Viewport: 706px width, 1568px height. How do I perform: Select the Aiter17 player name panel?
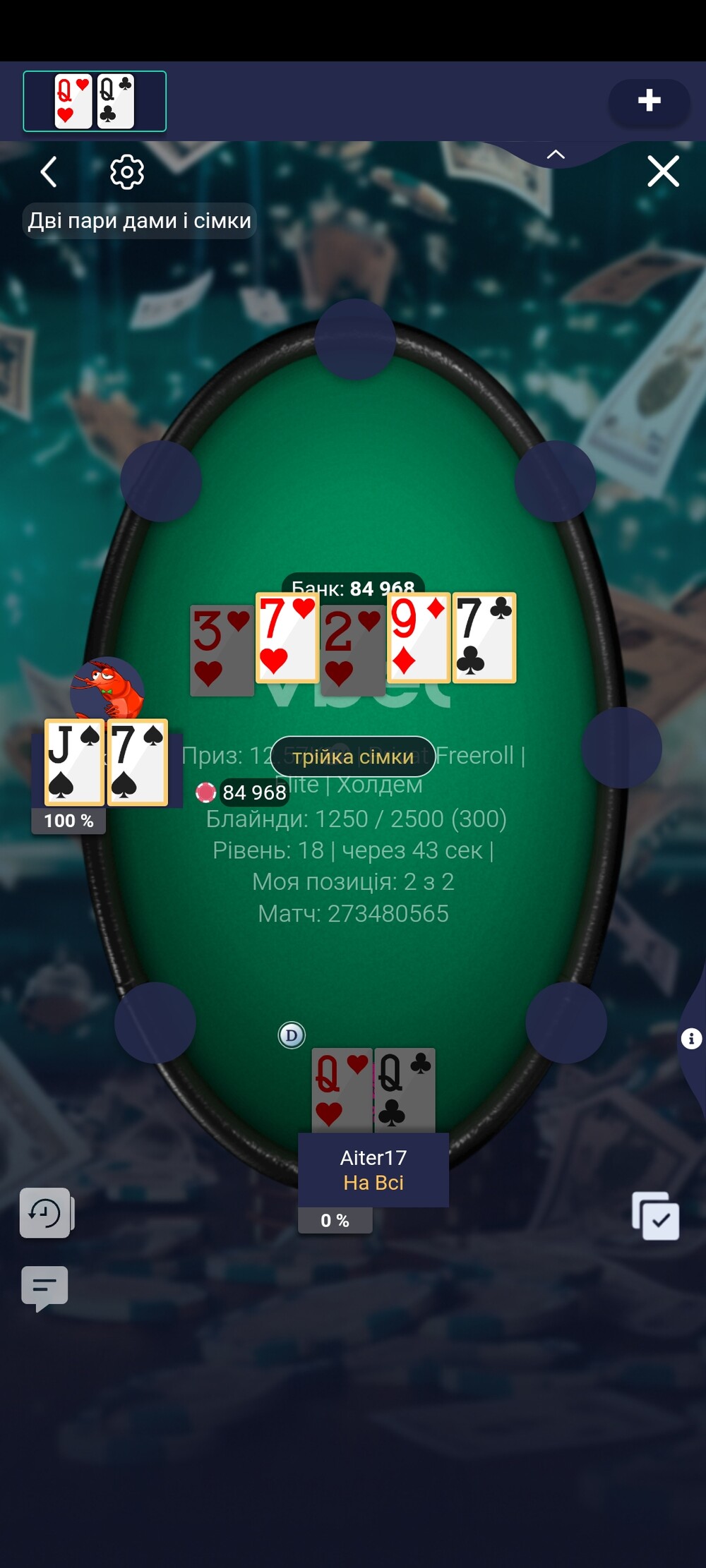[x=373, y=1169]
